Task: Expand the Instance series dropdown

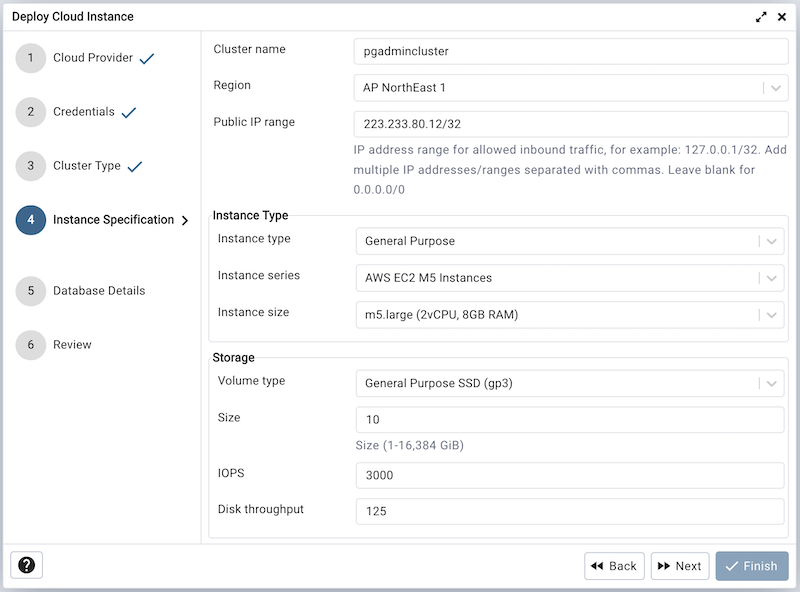Action: tap(773, 277)
